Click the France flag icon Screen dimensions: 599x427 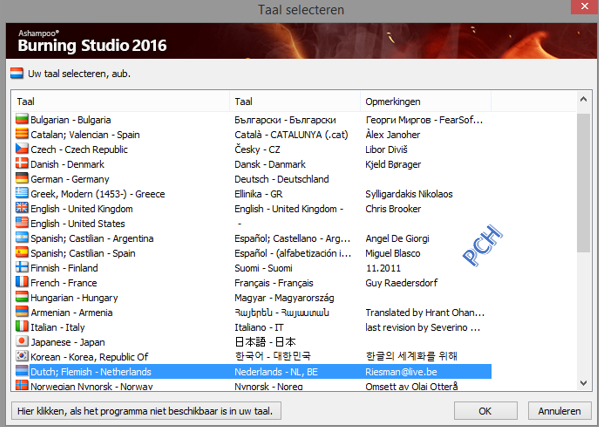click(x=22, y=282)
